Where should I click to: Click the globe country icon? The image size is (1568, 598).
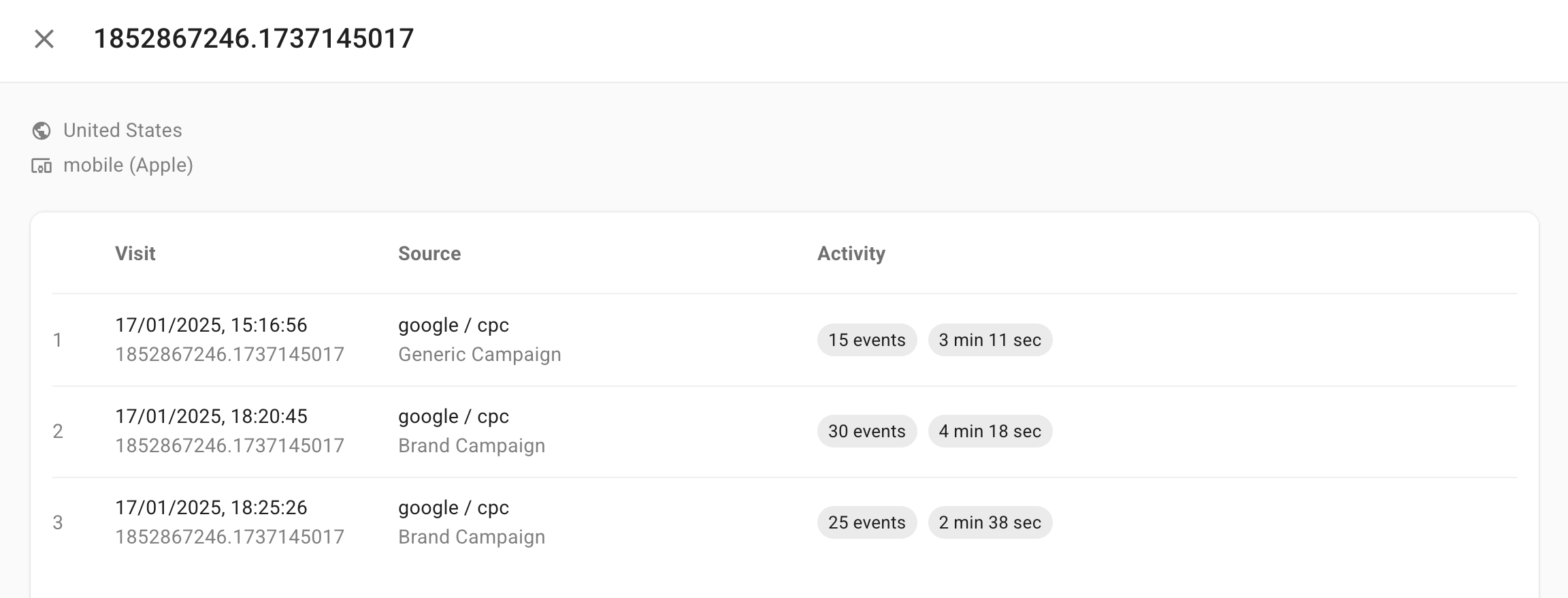point(42,131)
